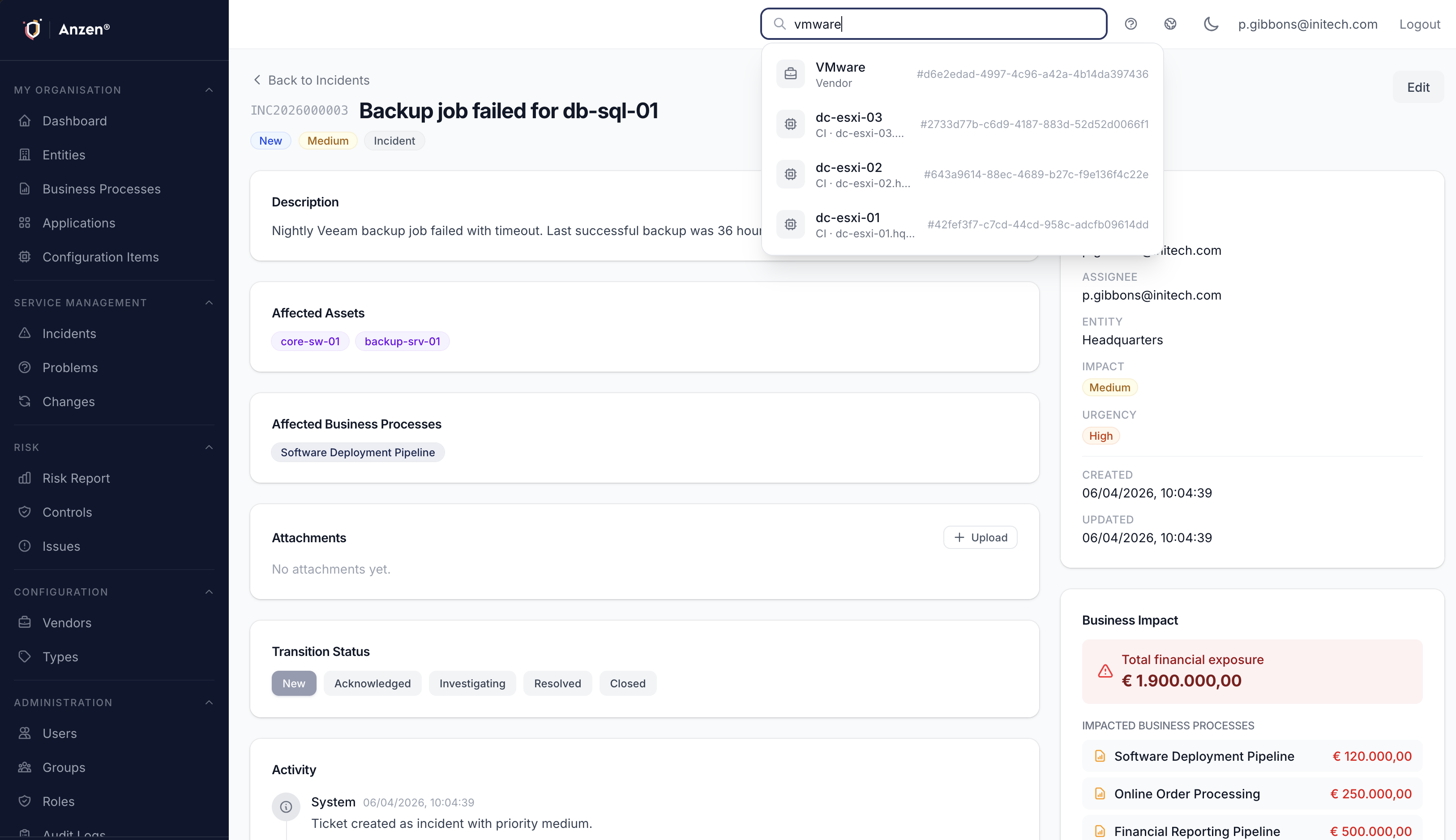1456x840 pixels.
Task: Open Configuration Items from the sidebar
Action: [100, 257]
